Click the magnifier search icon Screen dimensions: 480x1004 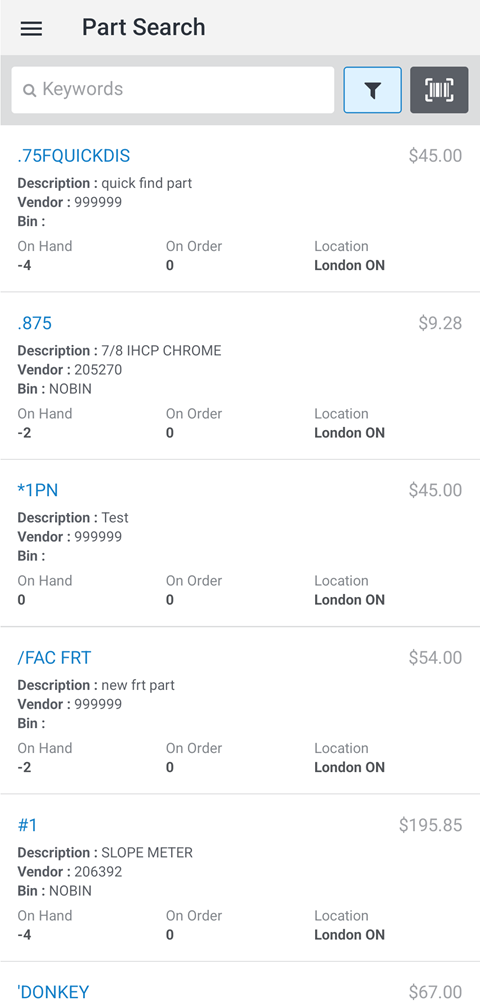(29, 90)
